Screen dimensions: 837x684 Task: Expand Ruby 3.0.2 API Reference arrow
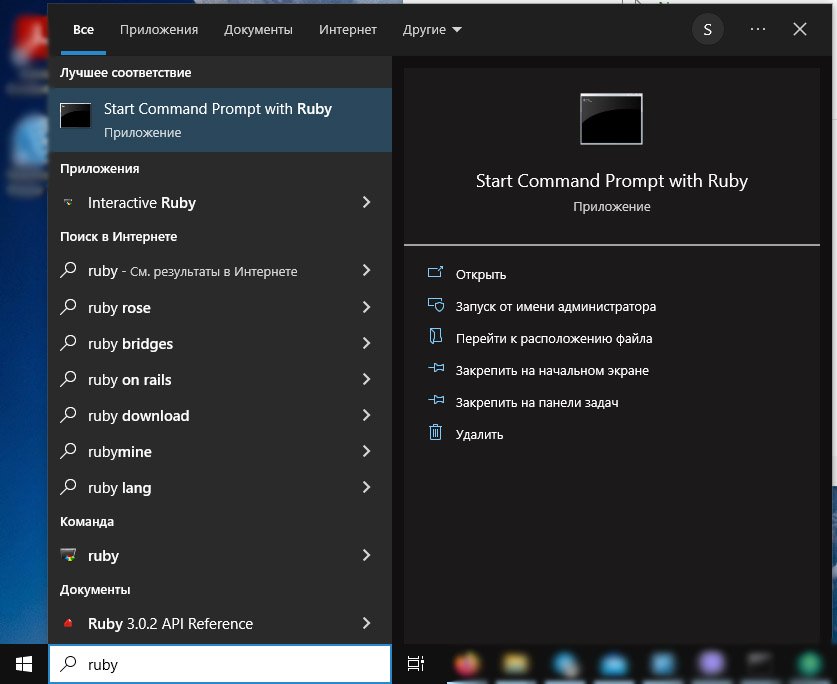pyautogui.click(x=366, y=623)
